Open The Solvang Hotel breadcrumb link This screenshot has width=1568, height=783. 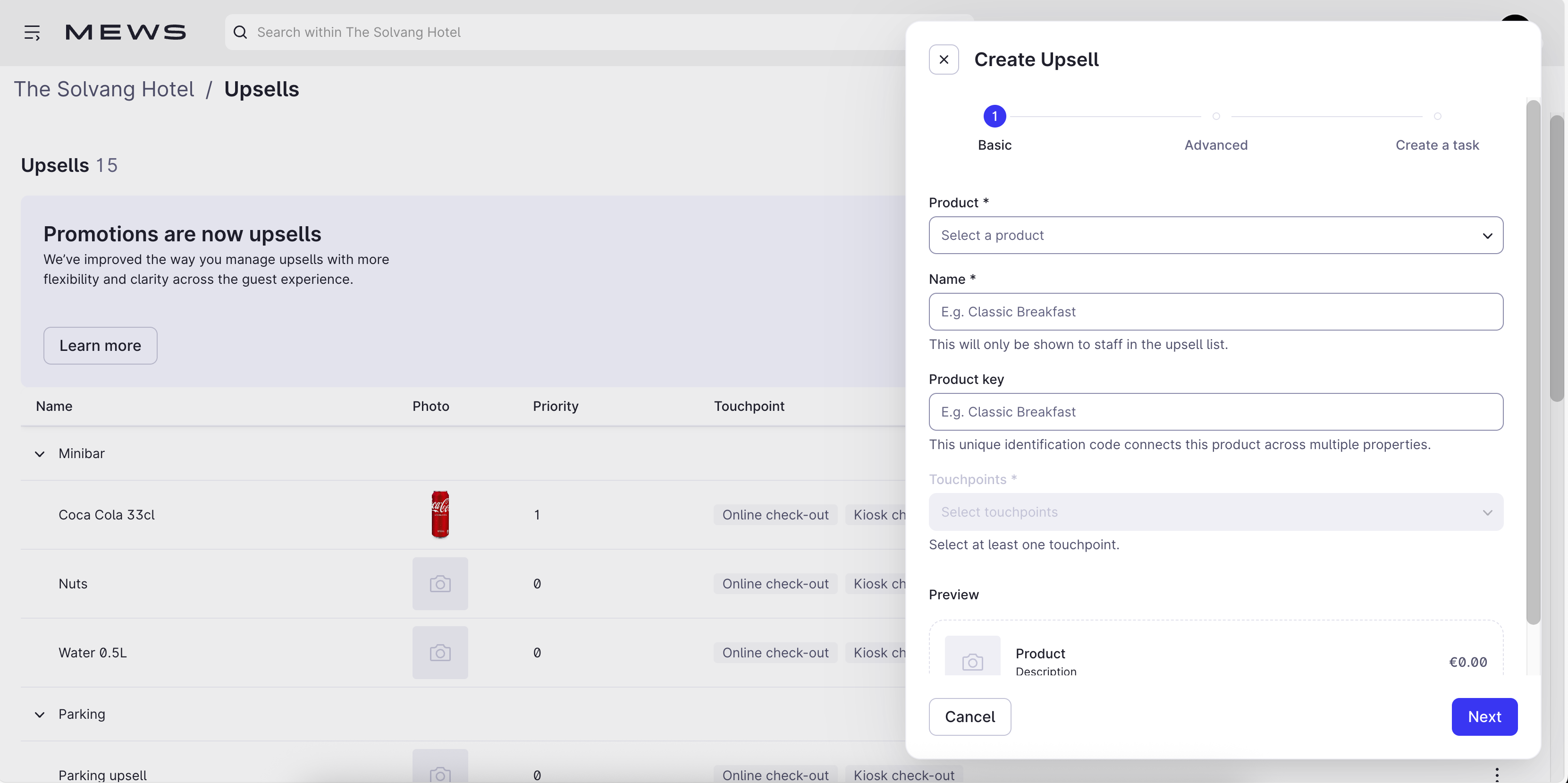(x=104, y=89)
